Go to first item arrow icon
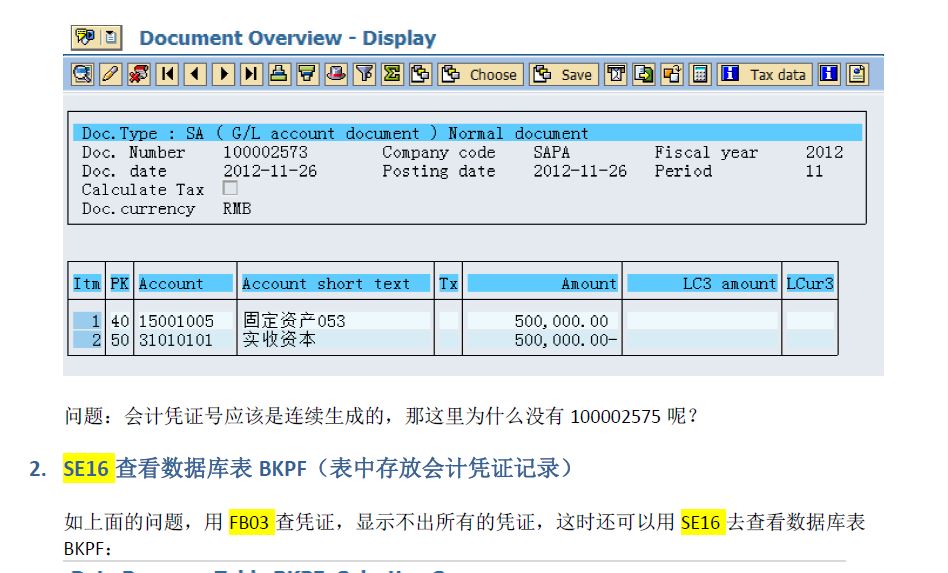This screenshot has height=573, width=948. [167, 74]
